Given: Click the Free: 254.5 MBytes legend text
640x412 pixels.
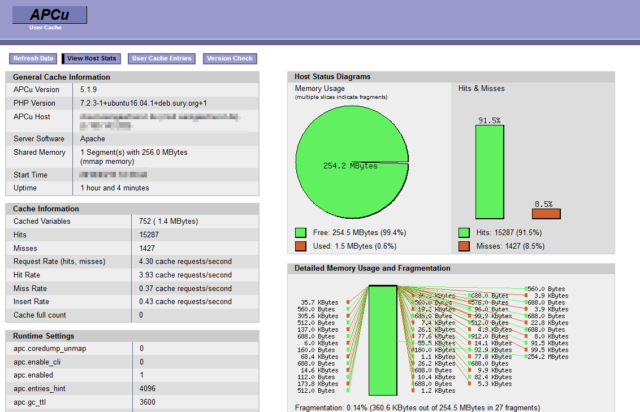Looking at the screenshot, I should point(360,233).
